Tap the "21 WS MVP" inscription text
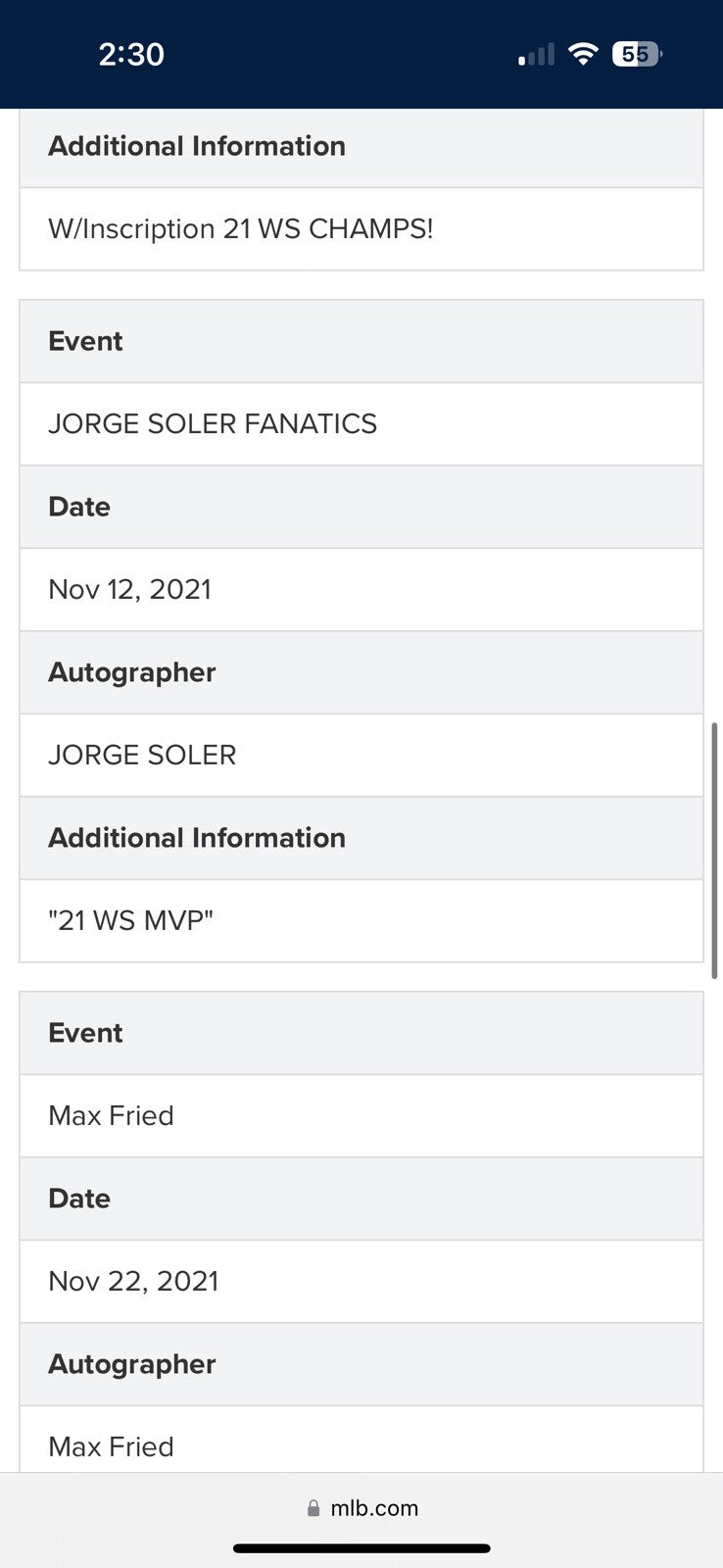Image resolution: width=723 pixels, height=1568 pixels. coord(131,920)
